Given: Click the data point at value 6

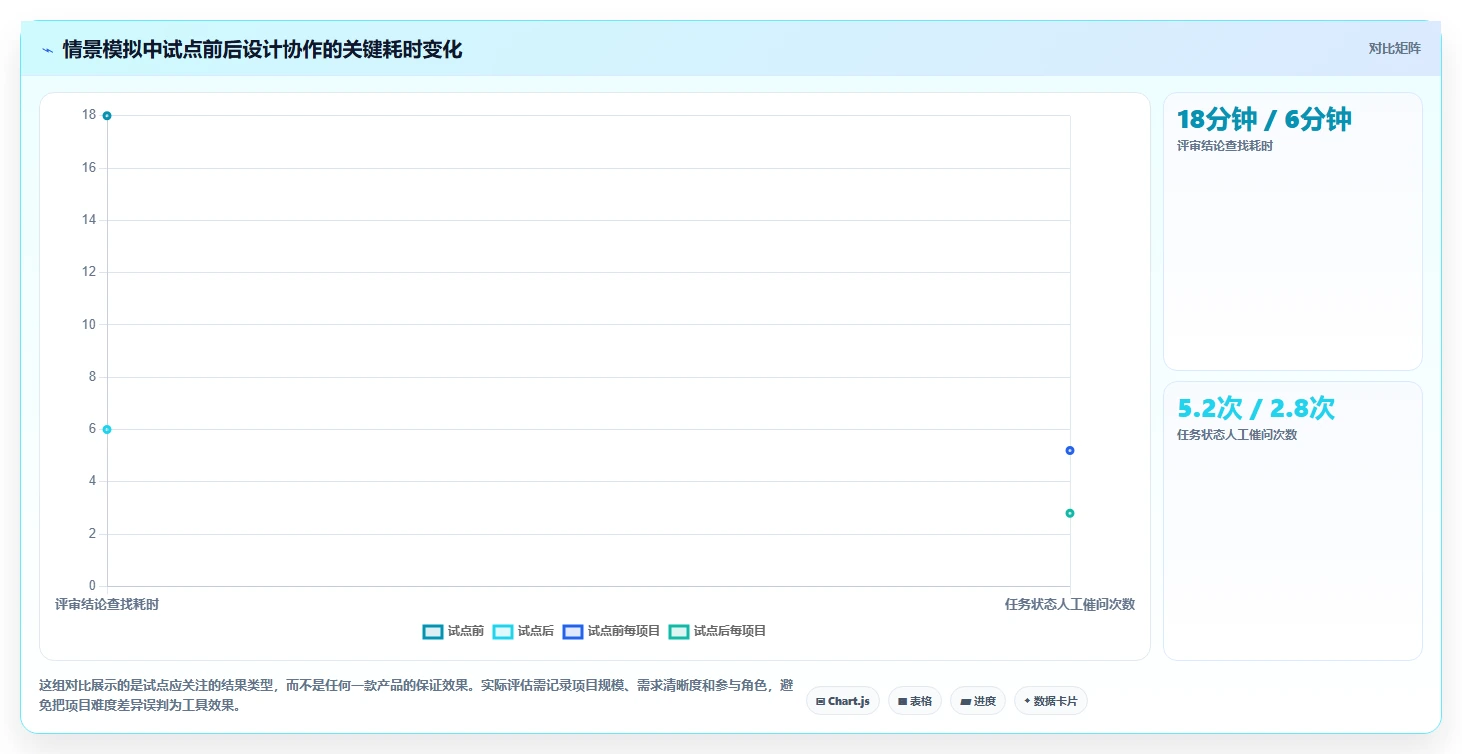Looking at the screenshot, I should (107, 429).
